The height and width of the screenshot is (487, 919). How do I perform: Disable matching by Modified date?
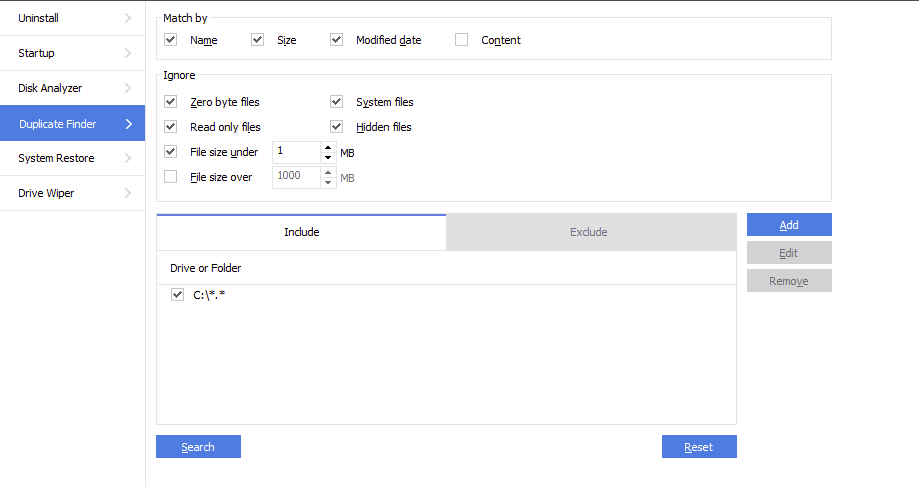coord(337,40)
